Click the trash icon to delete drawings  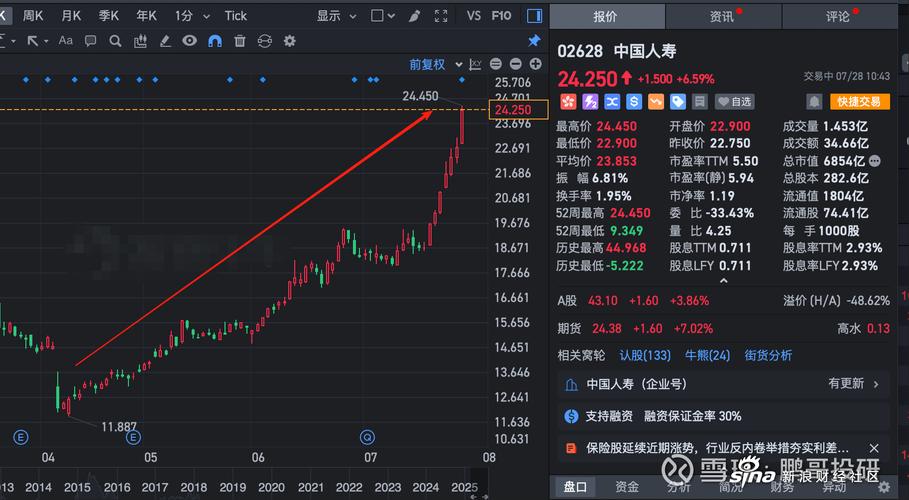click(240, 41)
